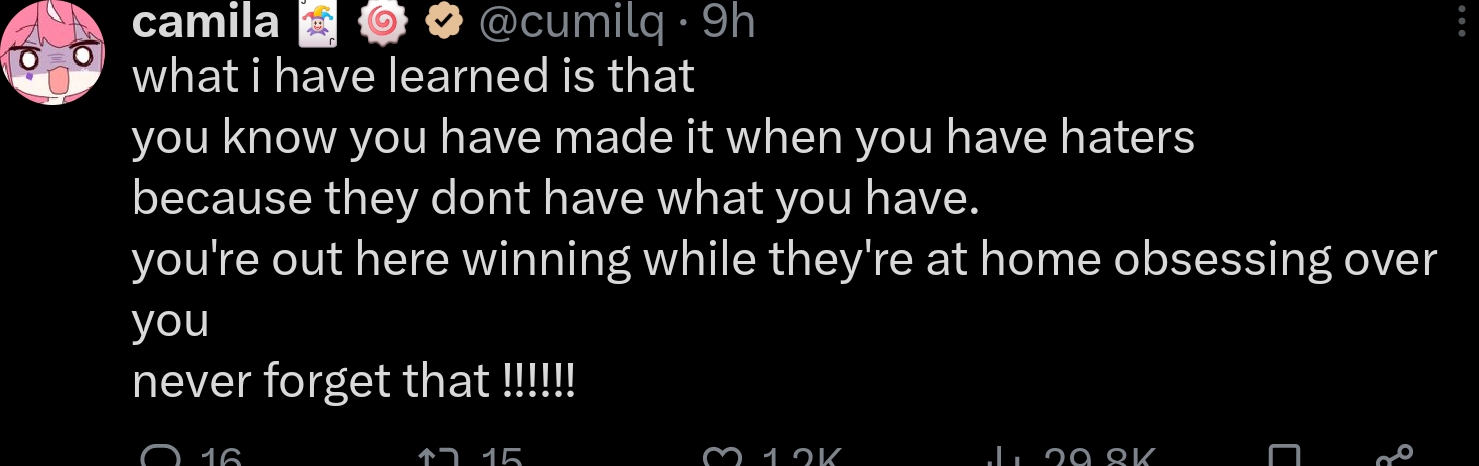This screenshot has height=466, width=1479.
Task: Click the reply count 16
Action: [221, 459]
